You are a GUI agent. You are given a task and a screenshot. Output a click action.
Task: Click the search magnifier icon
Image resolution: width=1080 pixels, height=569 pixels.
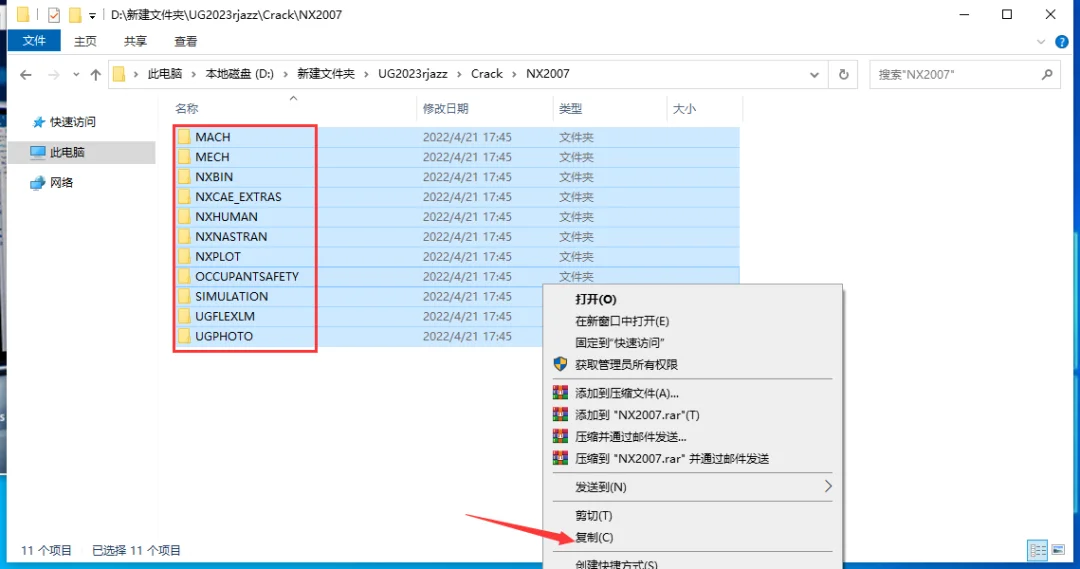click(1047, 74)
